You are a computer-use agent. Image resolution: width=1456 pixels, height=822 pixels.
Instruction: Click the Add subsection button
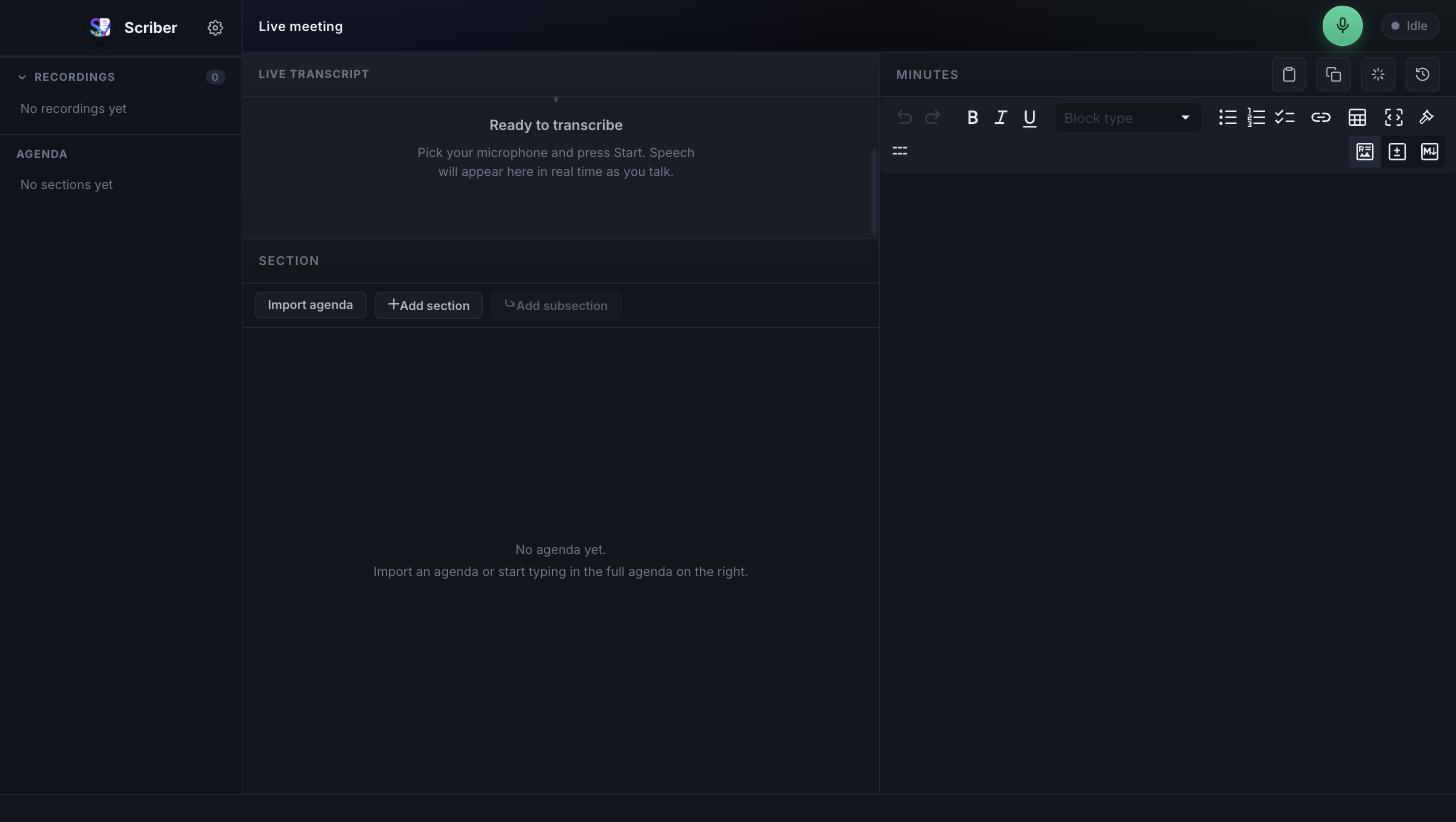point(556,305)
